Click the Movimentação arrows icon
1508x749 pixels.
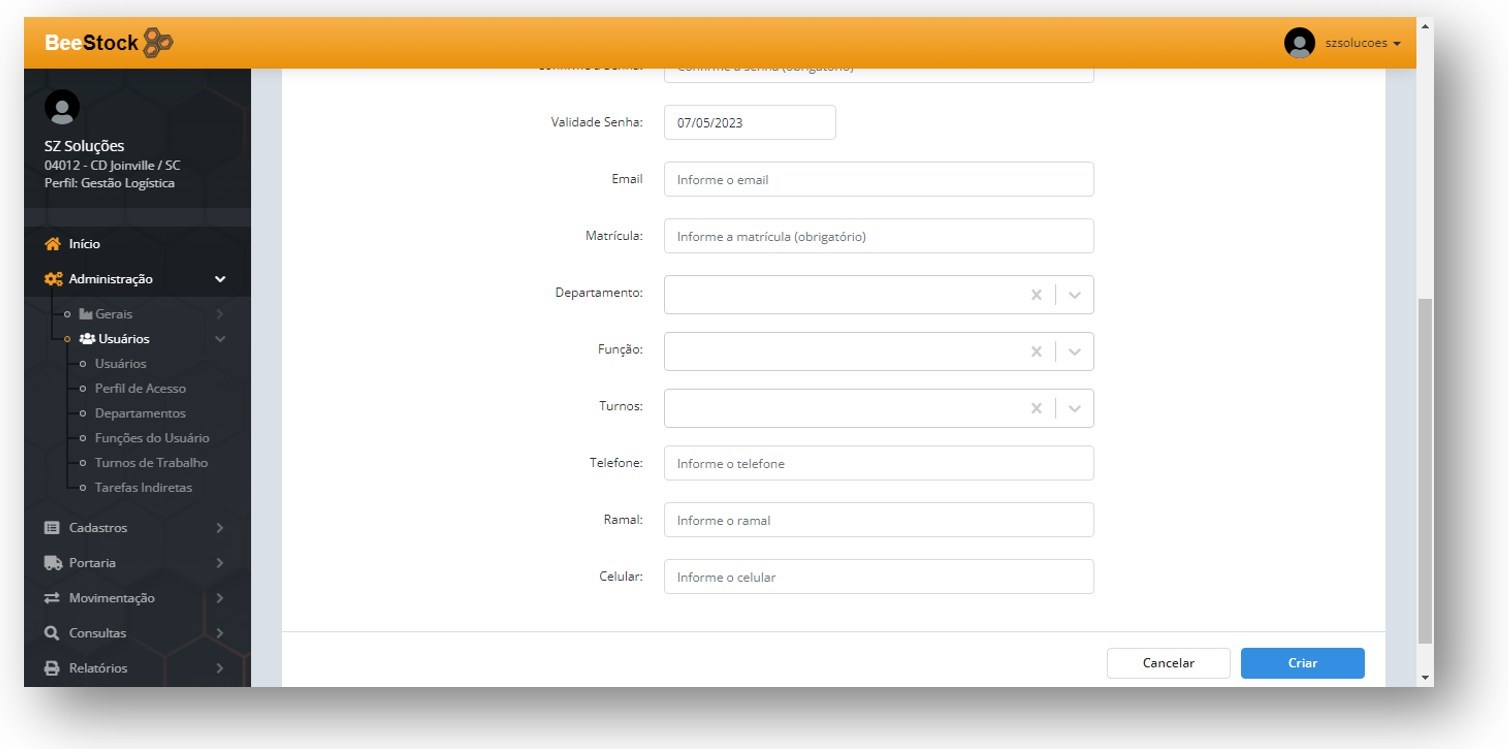pyautogui.click(x=53, y=598)
